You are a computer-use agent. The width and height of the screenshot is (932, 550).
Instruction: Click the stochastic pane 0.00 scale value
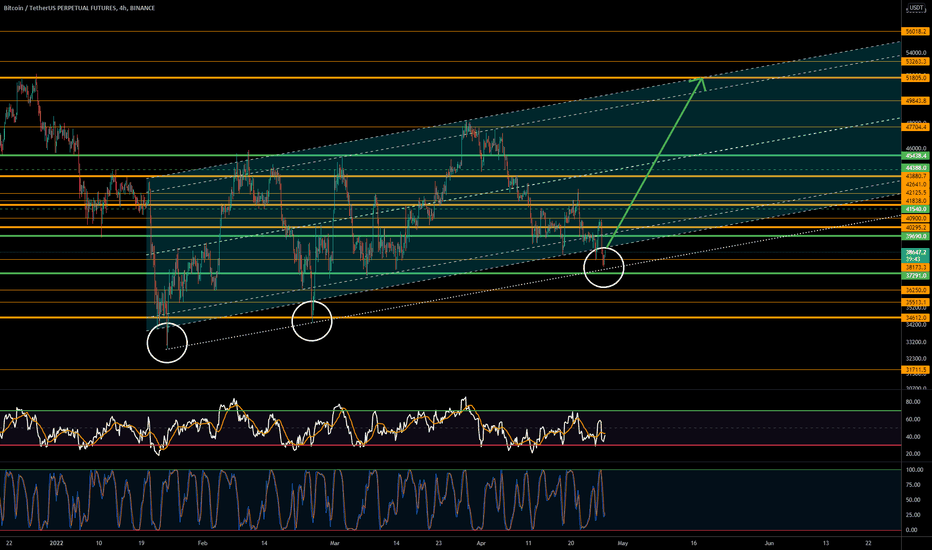pyautogui.click(x=911, y=530)
